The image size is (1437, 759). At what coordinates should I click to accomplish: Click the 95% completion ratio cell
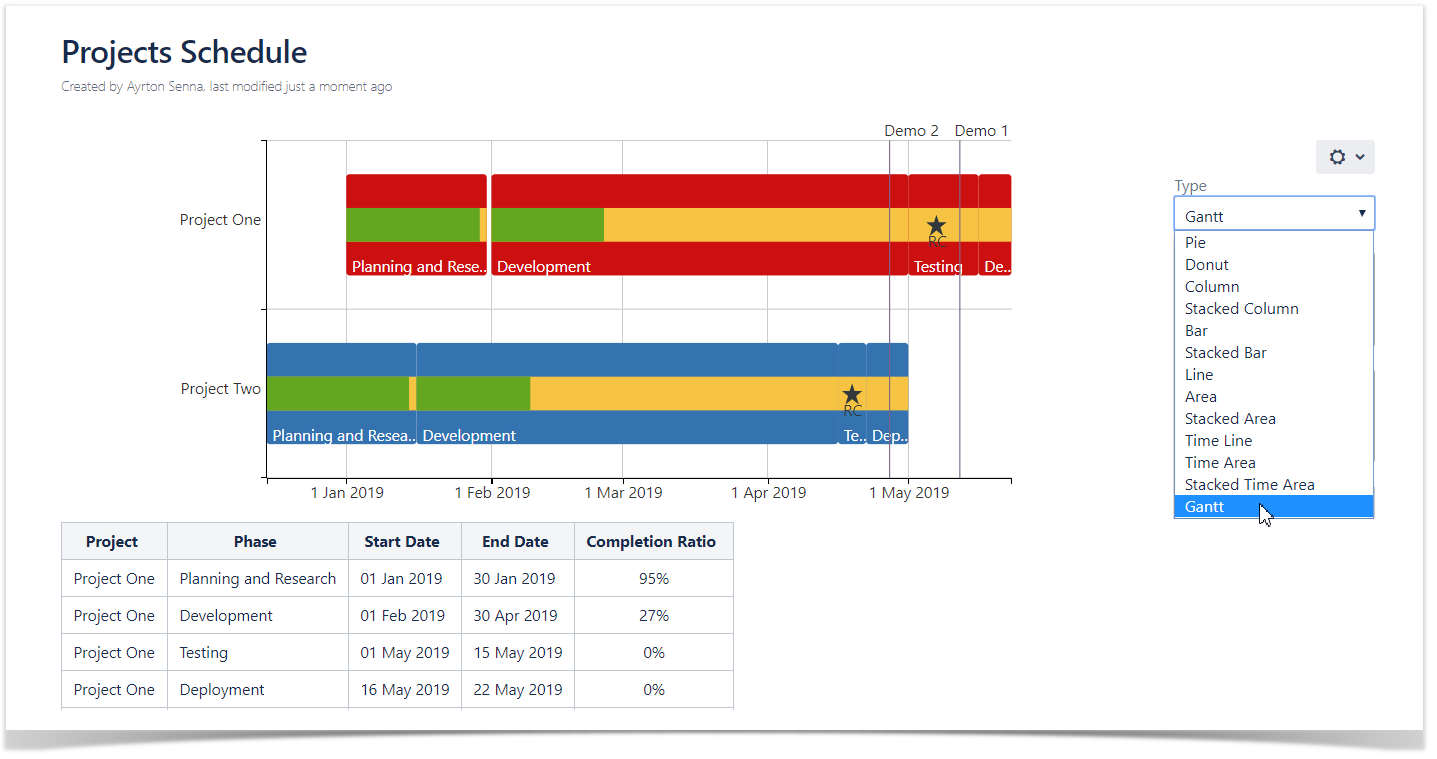pyautogui.click(x=653, y=578)
